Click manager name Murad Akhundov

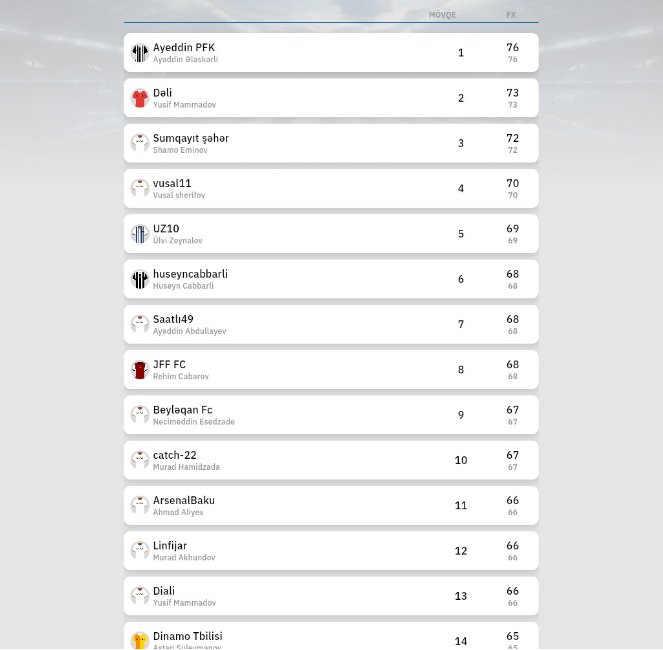click(x=184, y=558)
